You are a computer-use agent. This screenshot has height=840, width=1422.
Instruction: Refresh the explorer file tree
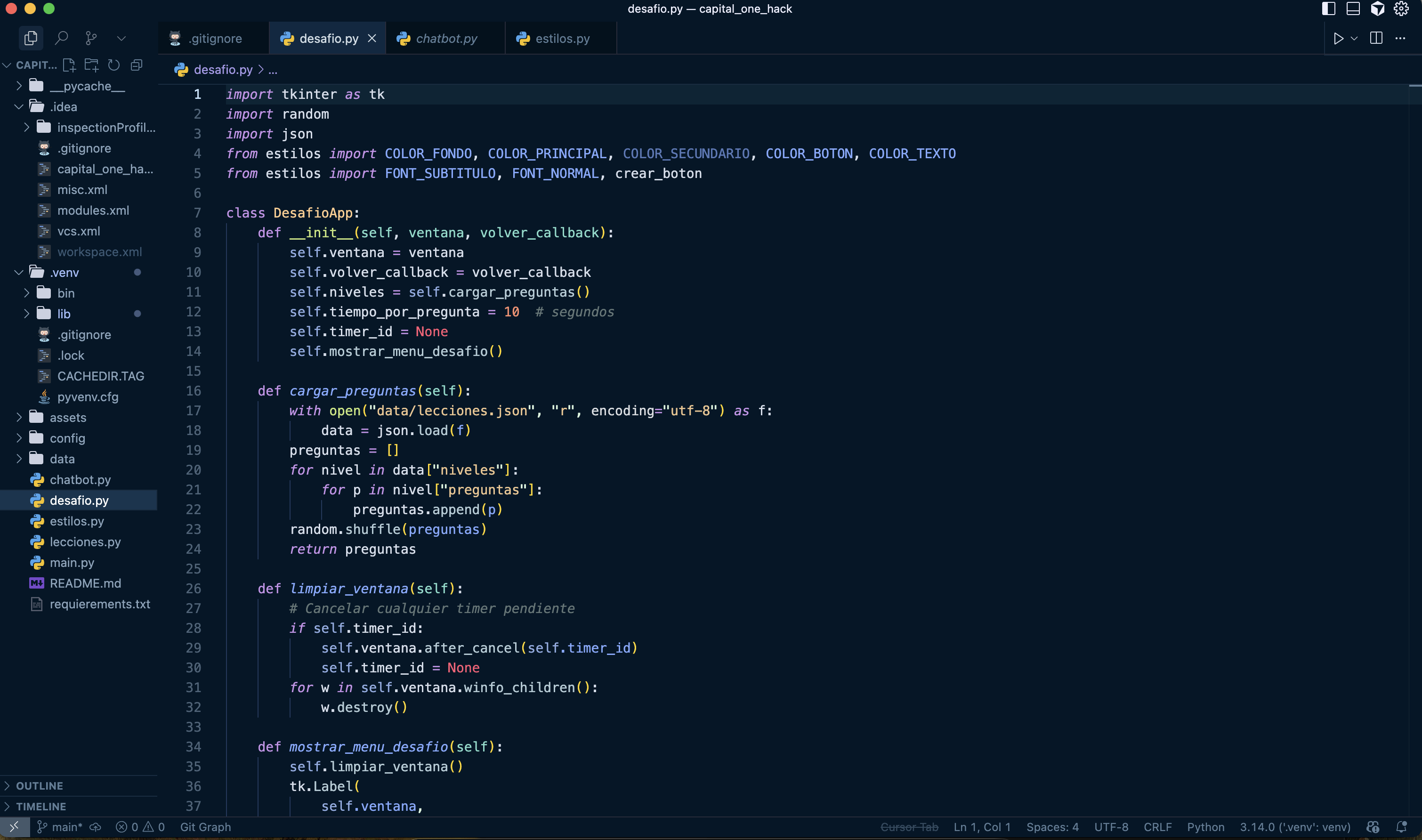tap(114, 65)
